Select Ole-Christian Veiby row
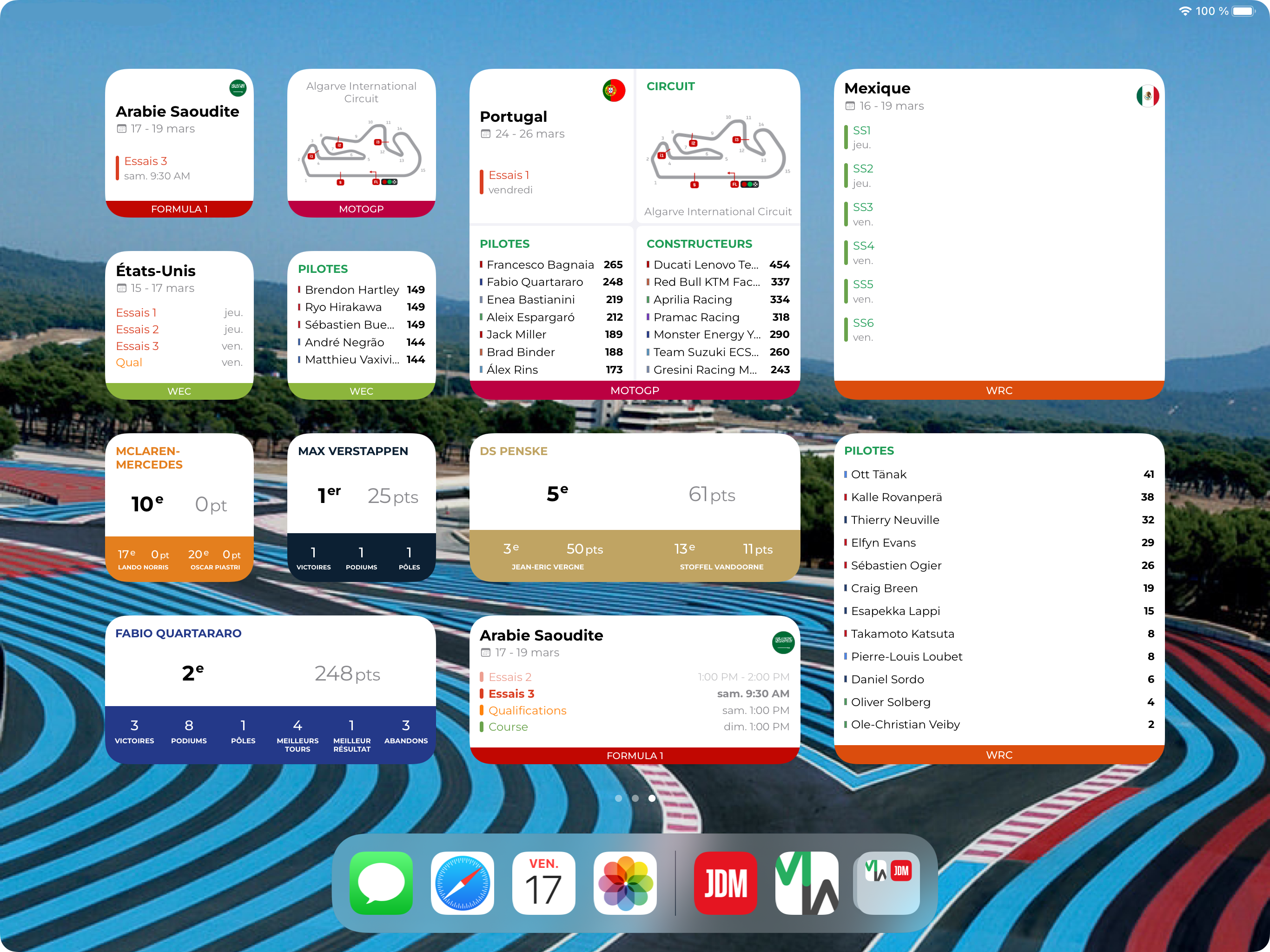This screenshot has width=1270, height=952. click(999, 725)
